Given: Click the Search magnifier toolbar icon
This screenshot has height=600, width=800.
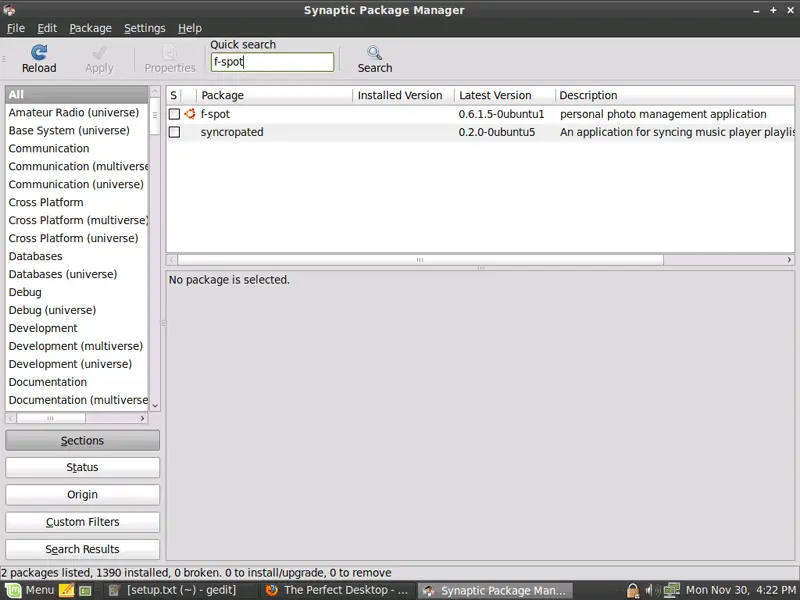Looking at the screenshot, I should [374, 53].
